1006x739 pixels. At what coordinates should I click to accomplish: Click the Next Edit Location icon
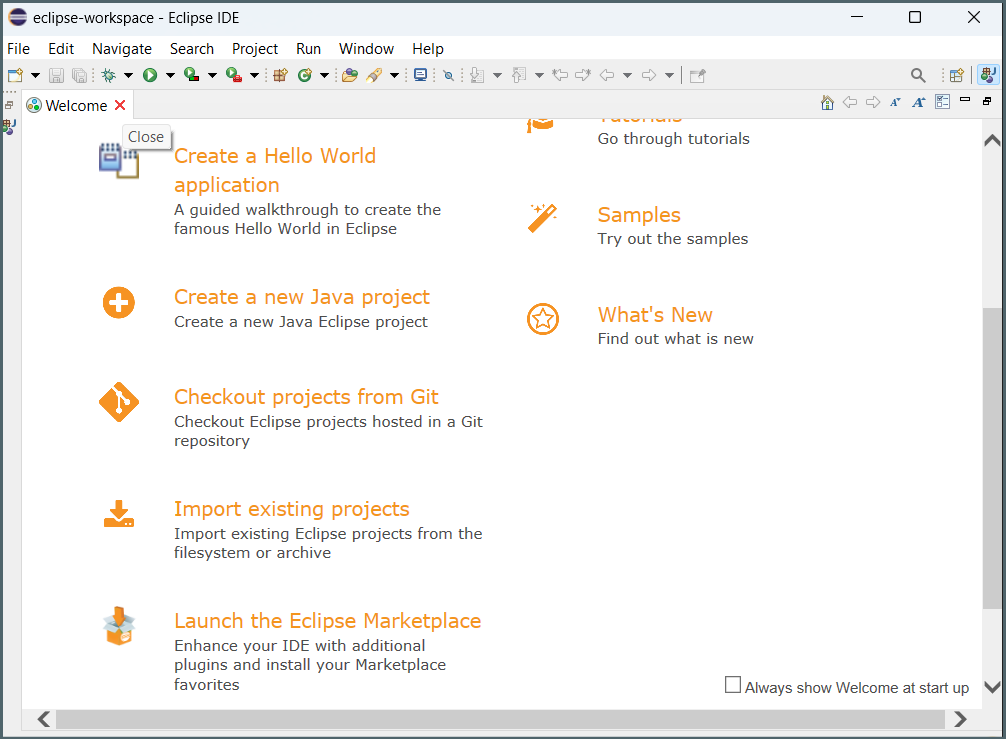[583, 76]
